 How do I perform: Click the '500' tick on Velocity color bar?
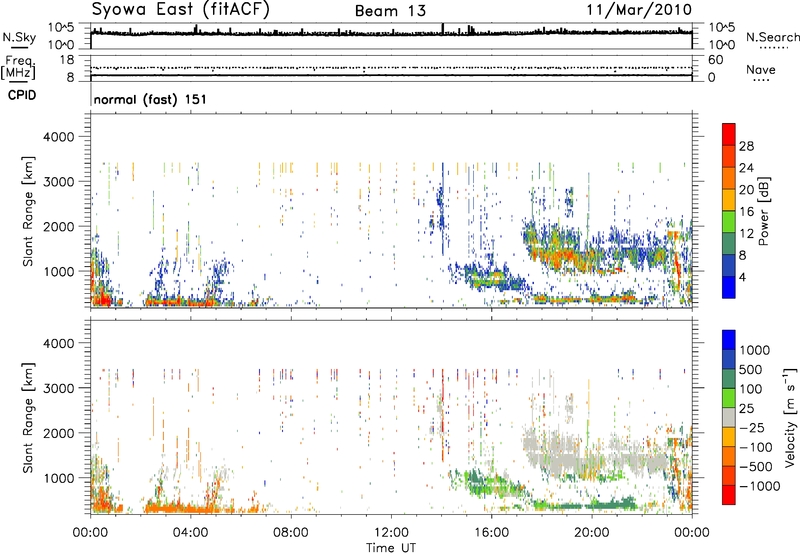pyautogui.click(x=751, y=369)
